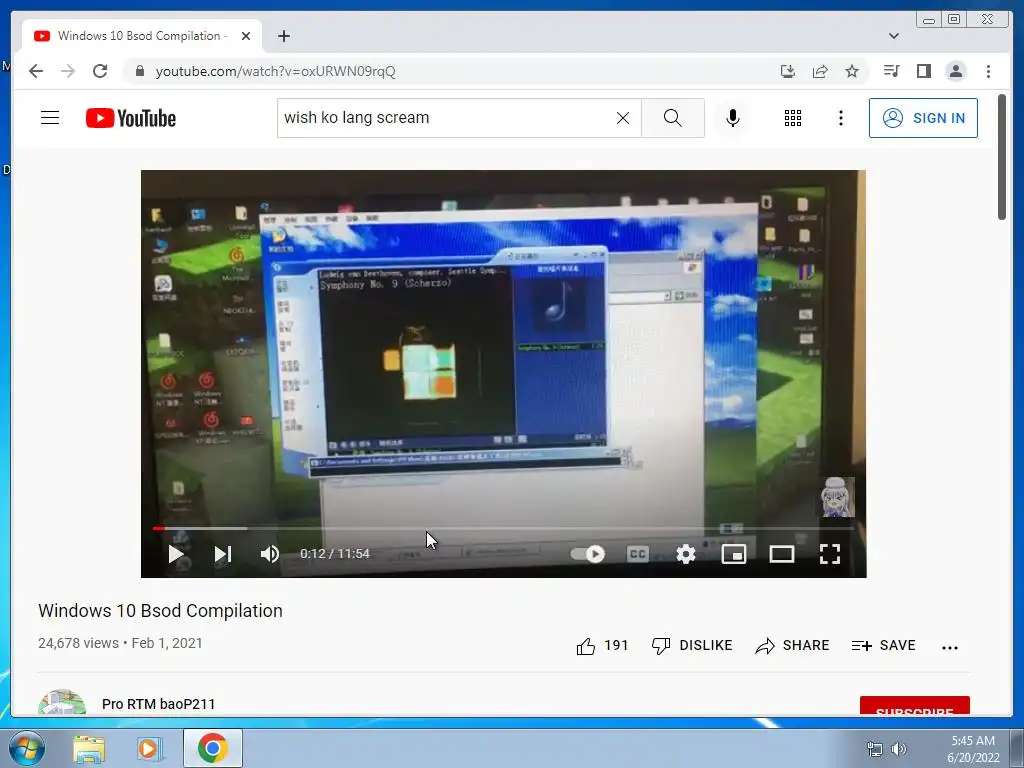Go back using the browser back arrow
This screenshot has width=1024, height=768.
(x=36, y=71)
